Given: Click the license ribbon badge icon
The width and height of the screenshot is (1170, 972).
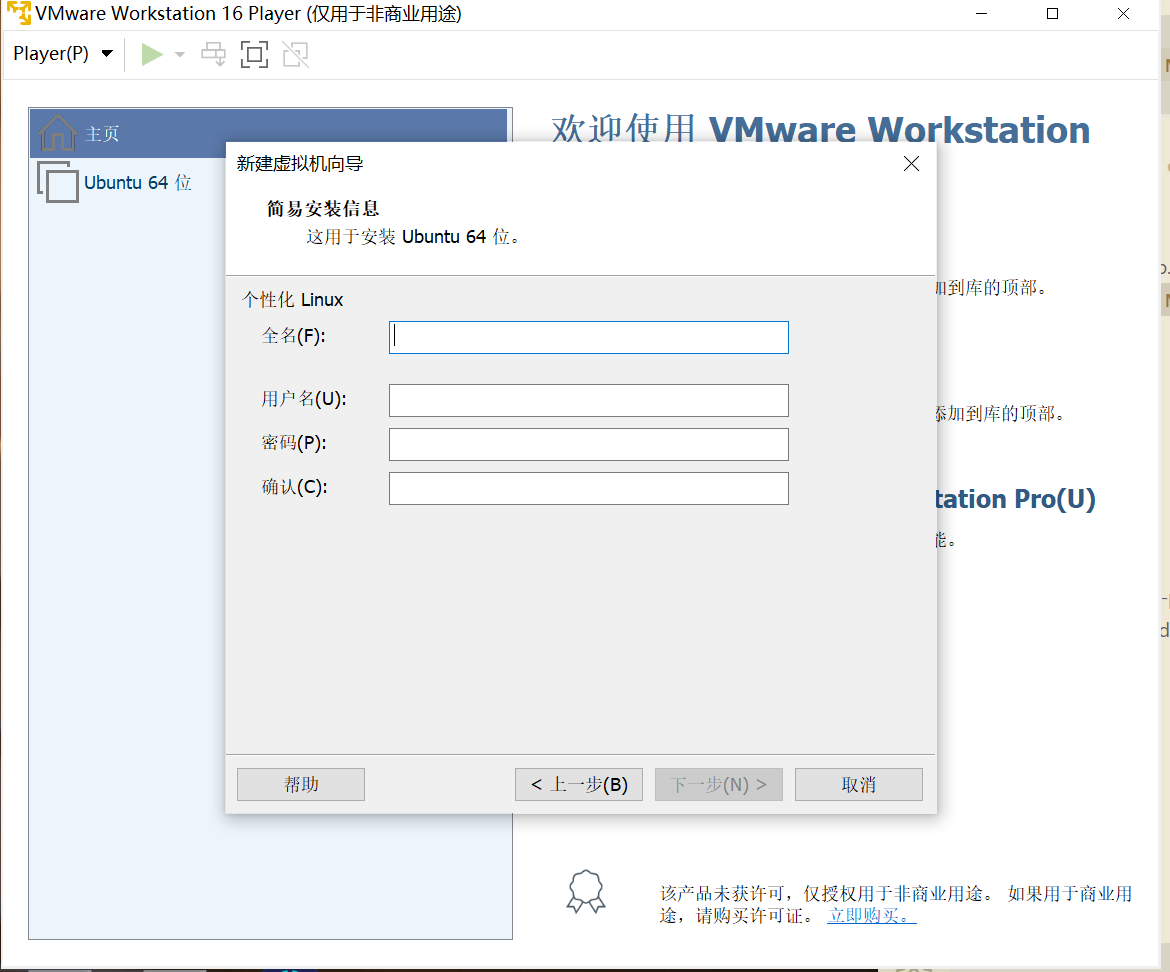Looking at the screenshot, I should 586,891.
